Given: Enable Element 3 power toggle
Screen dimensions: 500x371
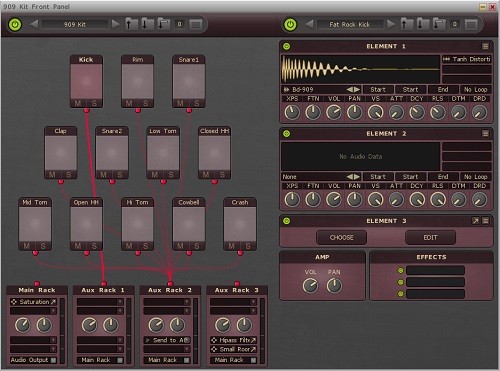Looking at the screenshot, I should pos(287,221).
